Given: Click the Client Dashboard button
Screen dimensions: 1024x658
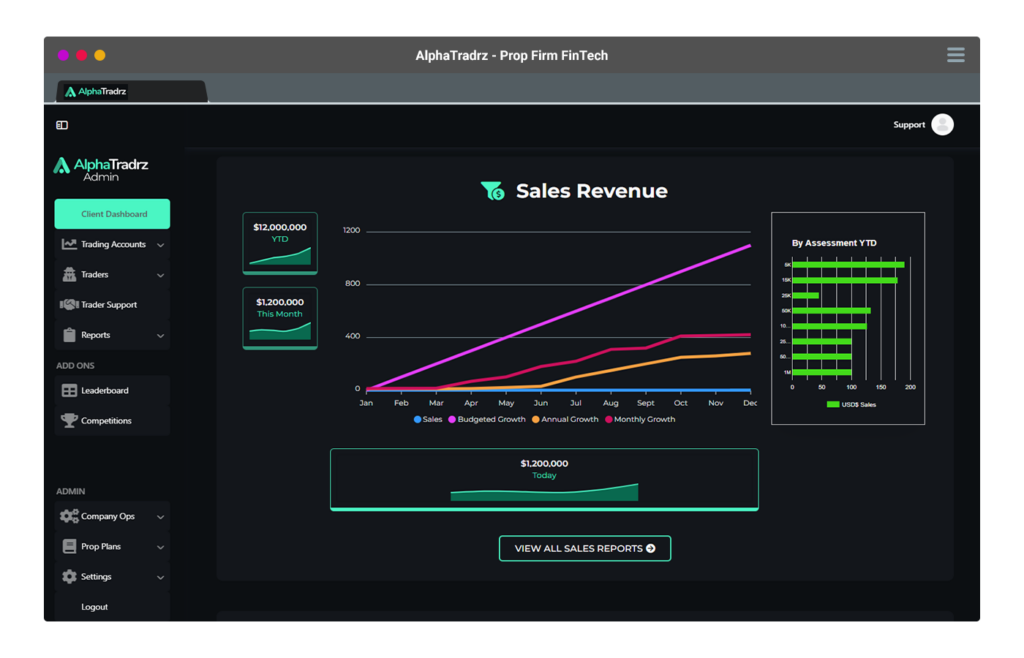Looking at the screenshot, I should [112, 214].
